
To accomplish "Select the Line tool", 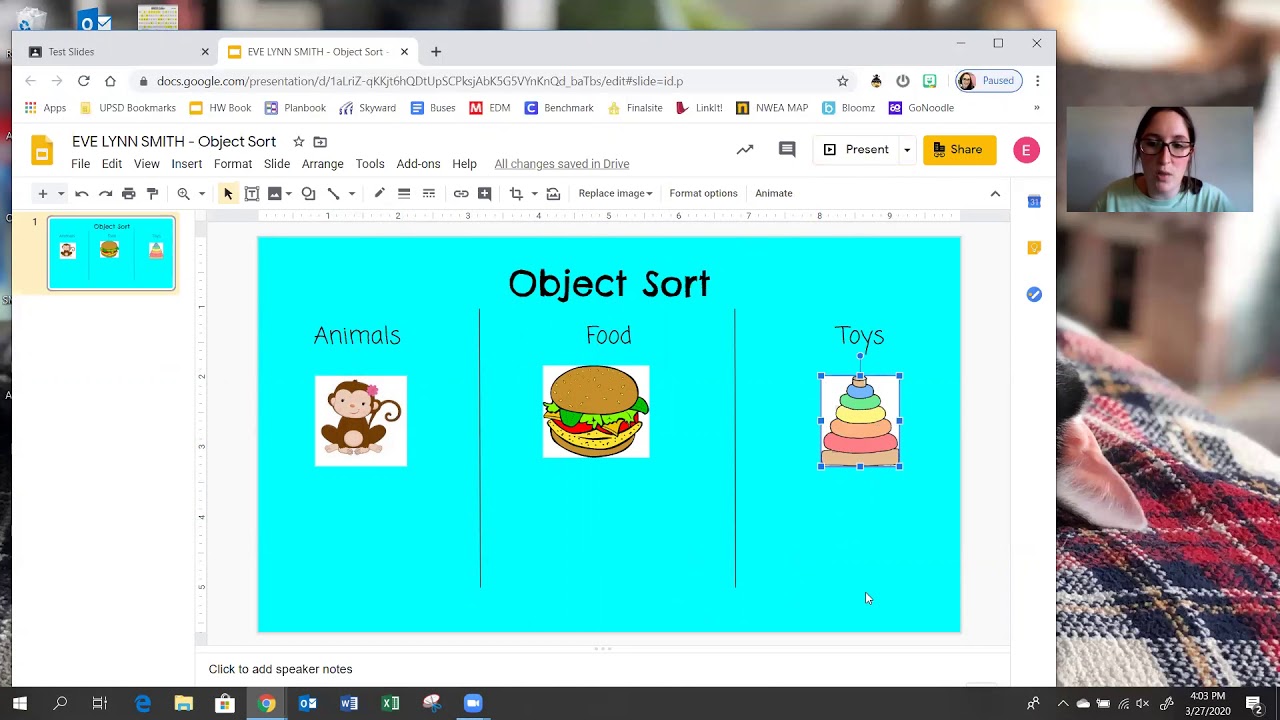I will 333,193.
